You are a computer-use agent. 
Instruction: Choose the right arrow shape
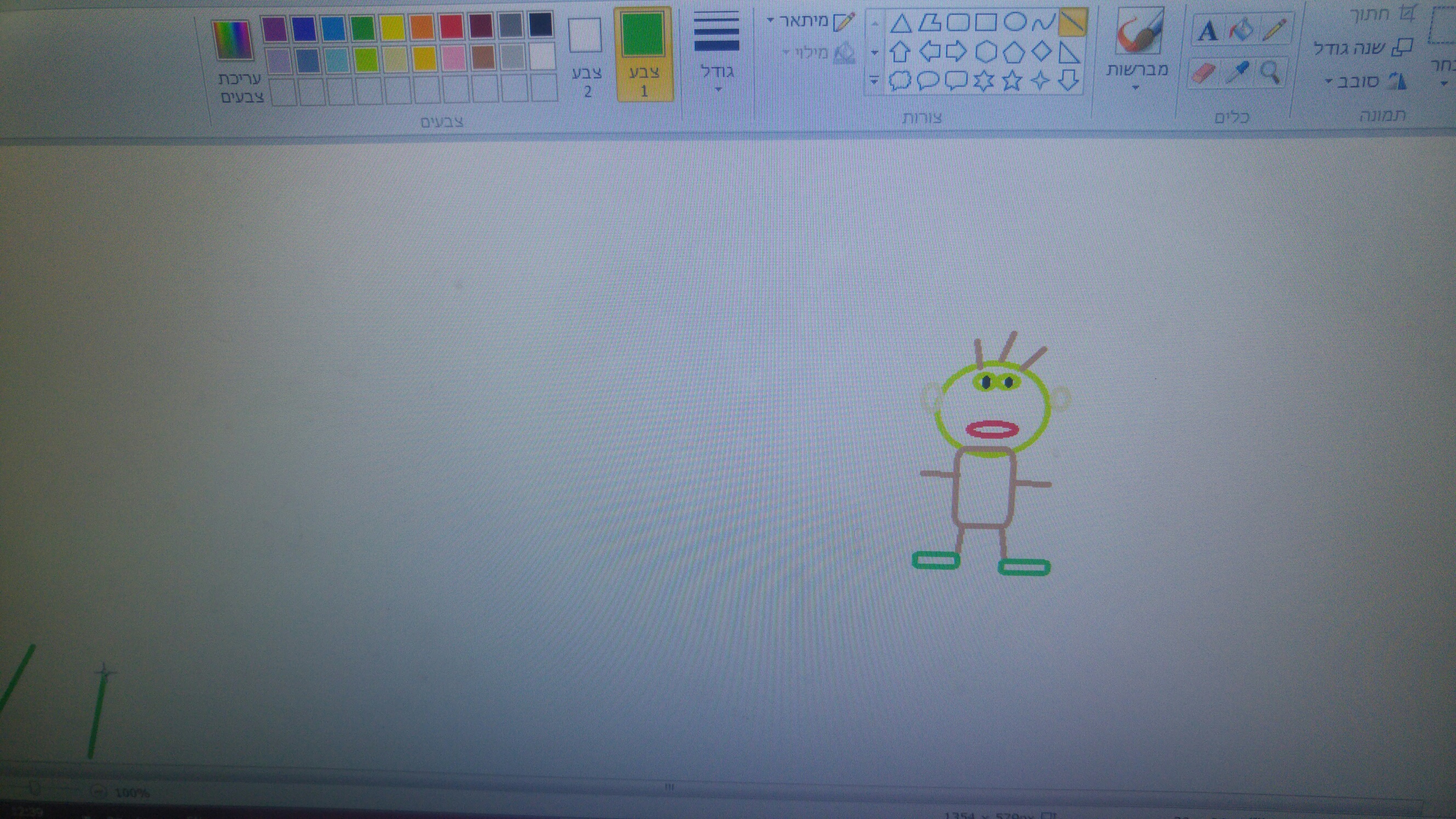pos(956,52)
